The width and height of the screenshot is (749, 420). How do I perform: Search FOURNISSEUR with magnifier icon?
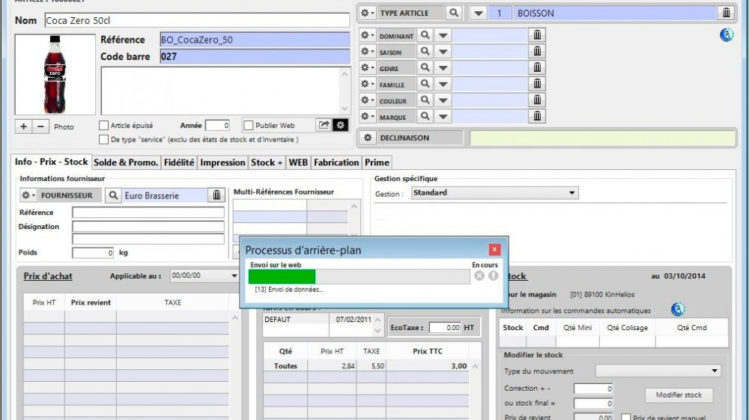point(113,195)
